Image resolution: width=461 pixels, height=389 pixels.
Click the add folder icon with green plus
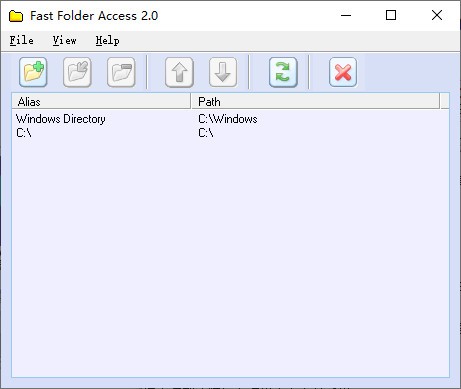(33, 72)
